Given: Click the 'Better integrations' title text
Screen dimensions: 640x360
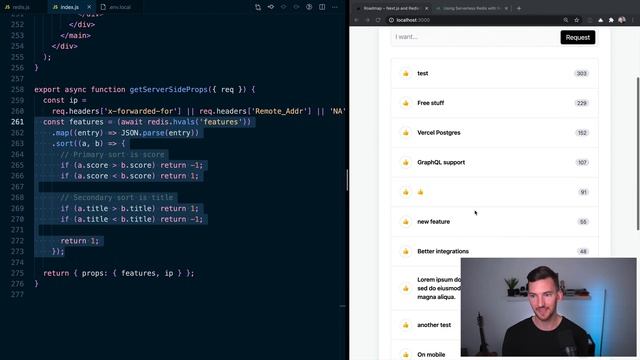Looking at the screenshot, I should coord(443,251).
